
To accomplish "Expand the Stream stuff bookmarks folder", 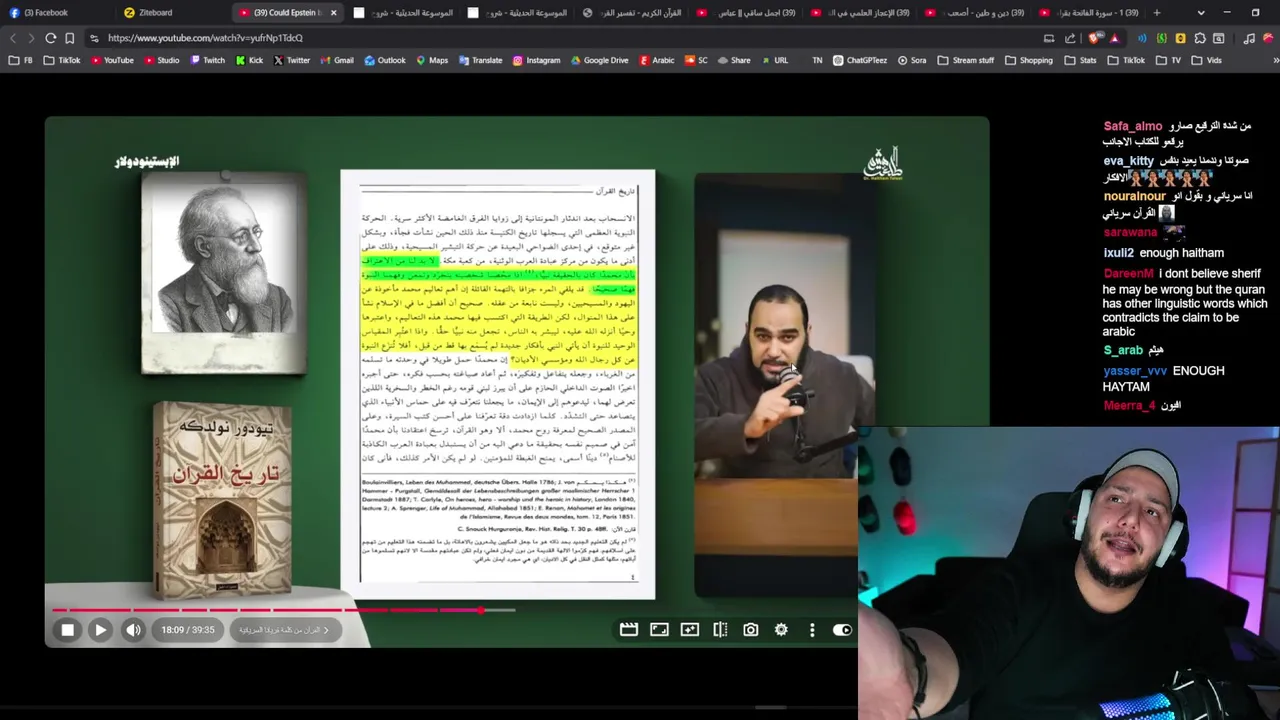I will click(966, 60).
